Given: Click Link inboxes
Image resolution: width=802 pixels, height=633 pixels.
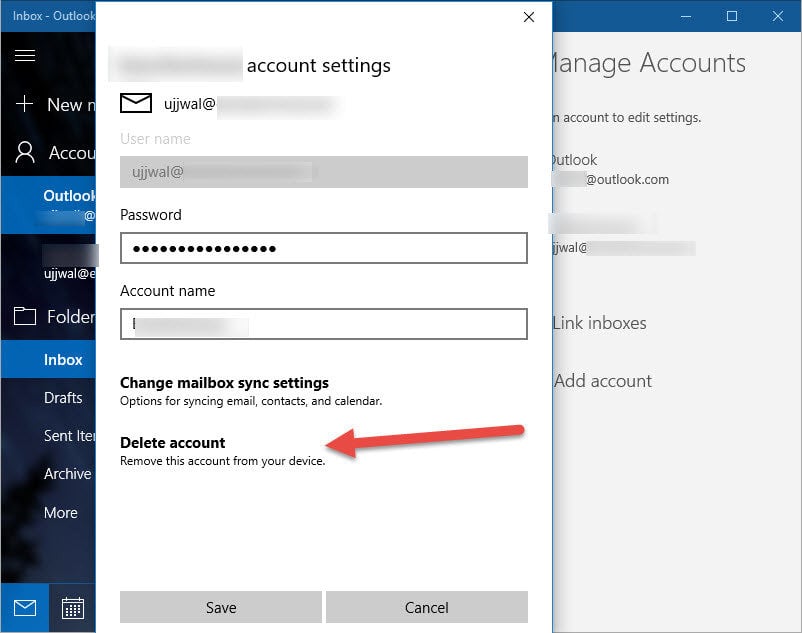Looking at the screenshot, I should click(x=599, y=323).
